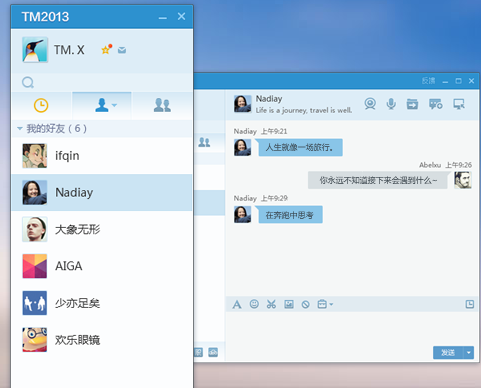Switch to the recent conversations clock tab

[41, 105]
